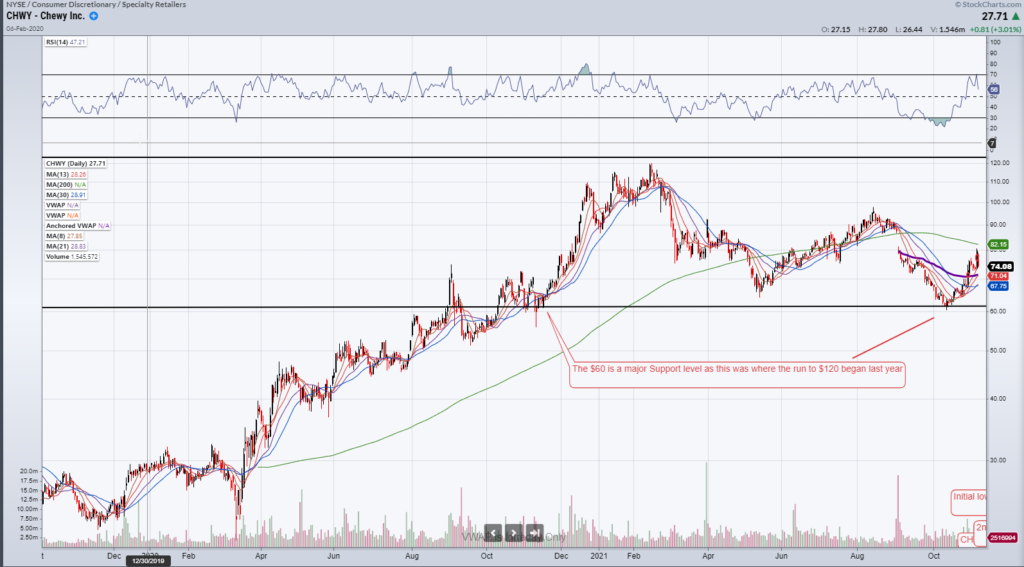The image size is (1024, 567).
Task: Click the 27.71 last price in header
Action: [x=994, y=16]
